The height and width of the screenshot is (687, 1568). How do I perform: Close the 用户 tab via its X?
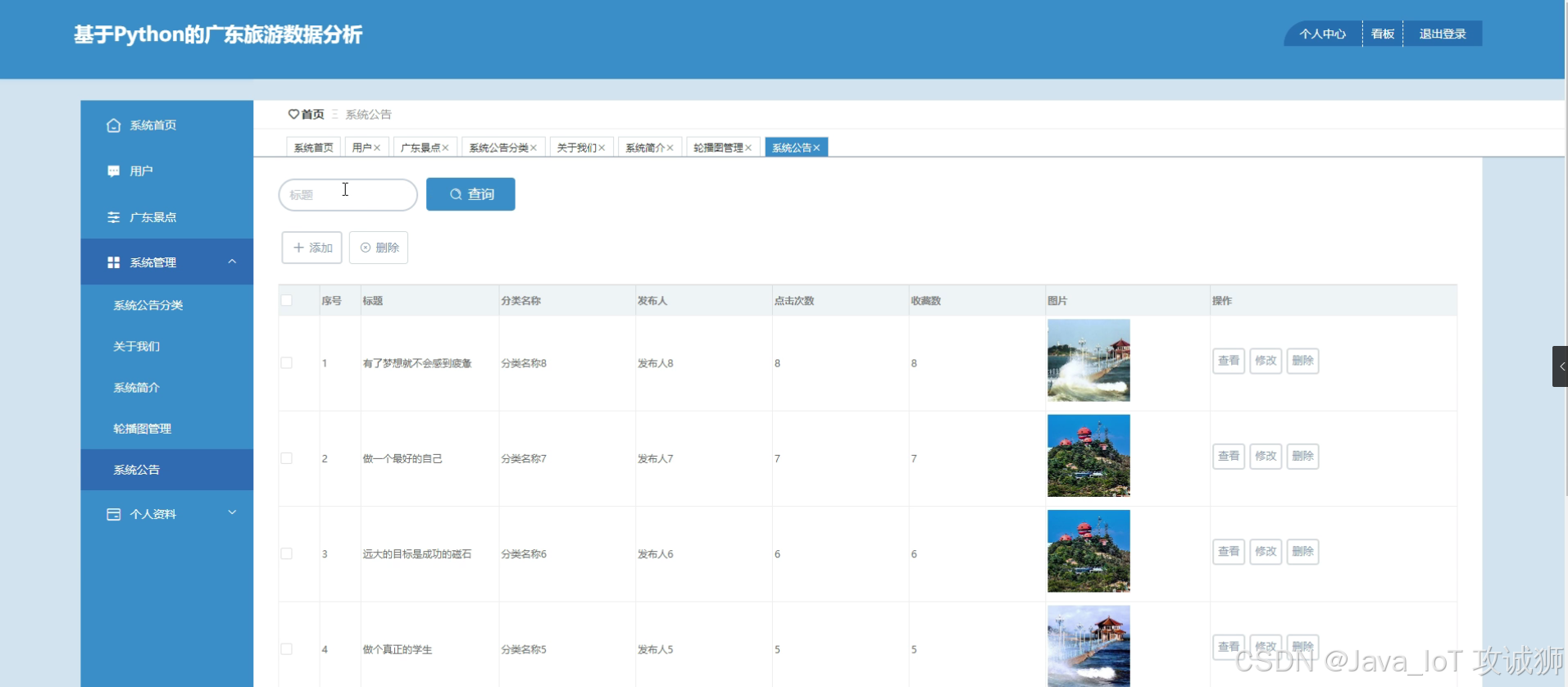point(377,148)
